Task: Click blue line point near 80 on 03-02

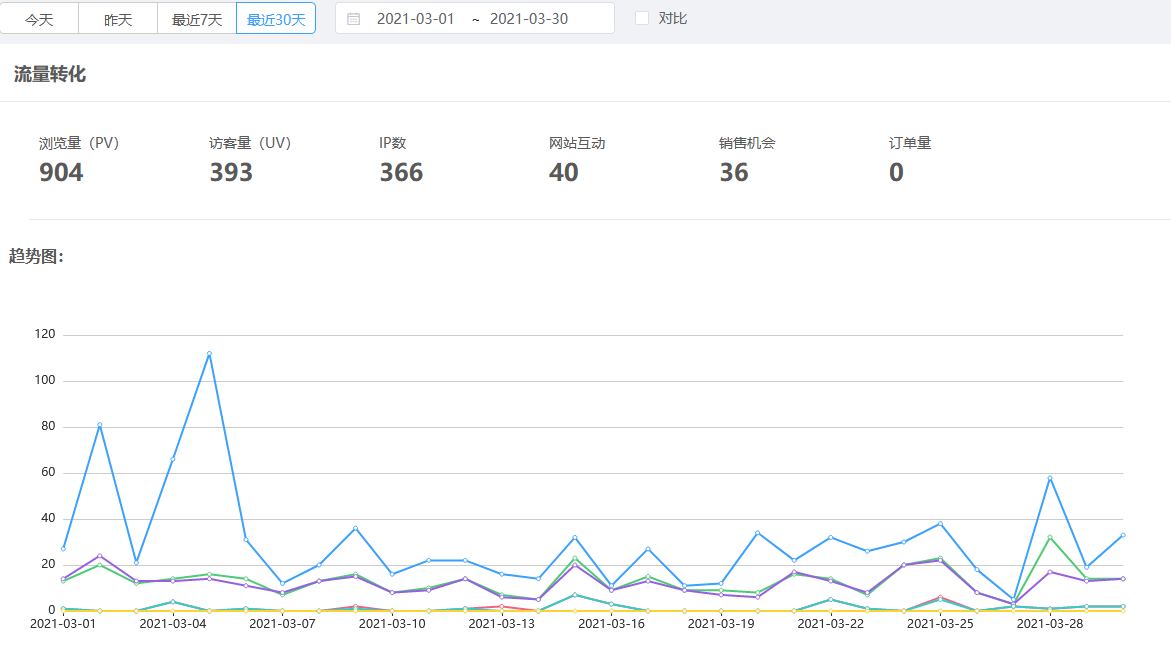Action: (100, 425)
